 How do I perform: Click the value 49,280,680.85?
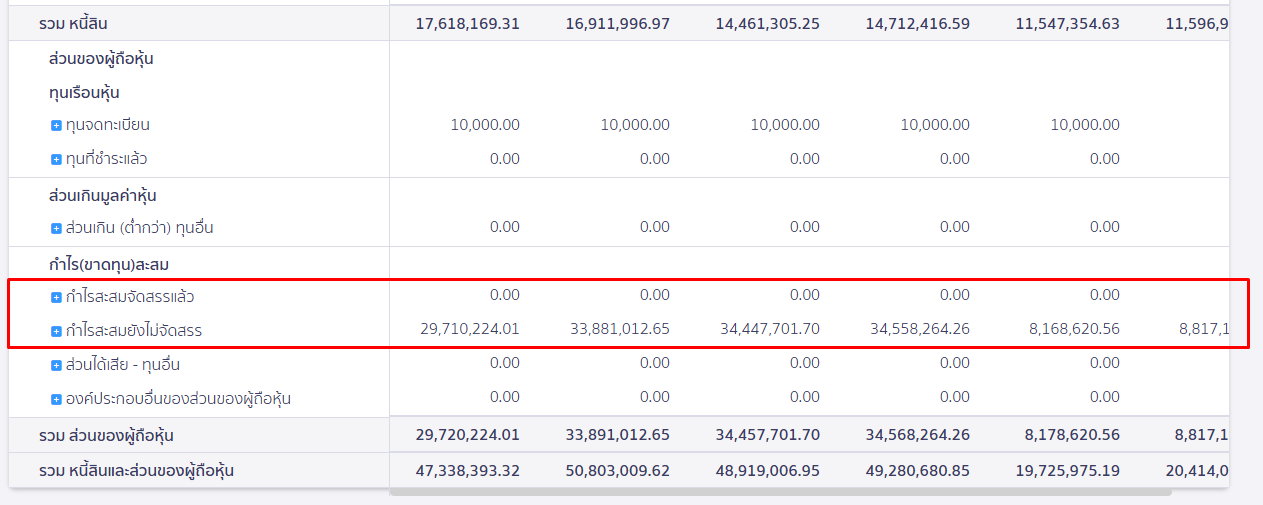918,470
